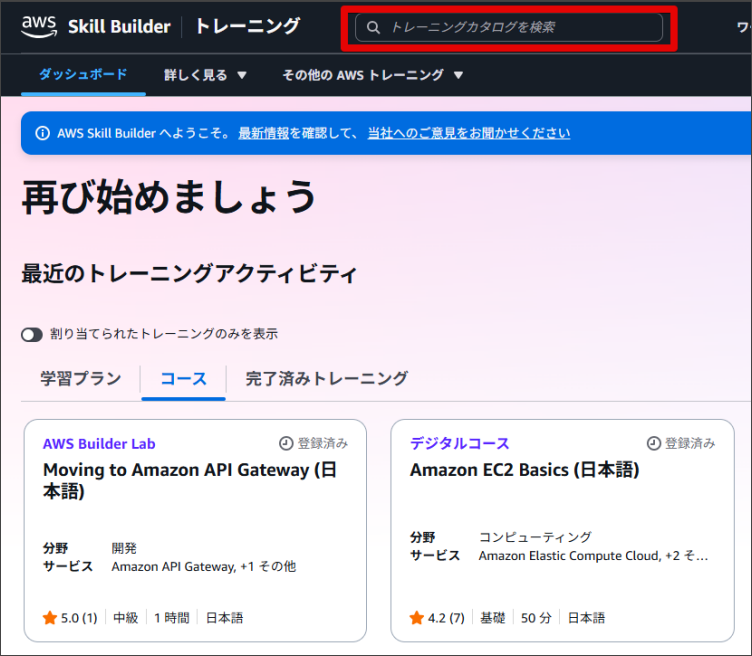Screen dimensions: 752x656
Task: Click the 5.0 star rating icon
Action: 50,618
